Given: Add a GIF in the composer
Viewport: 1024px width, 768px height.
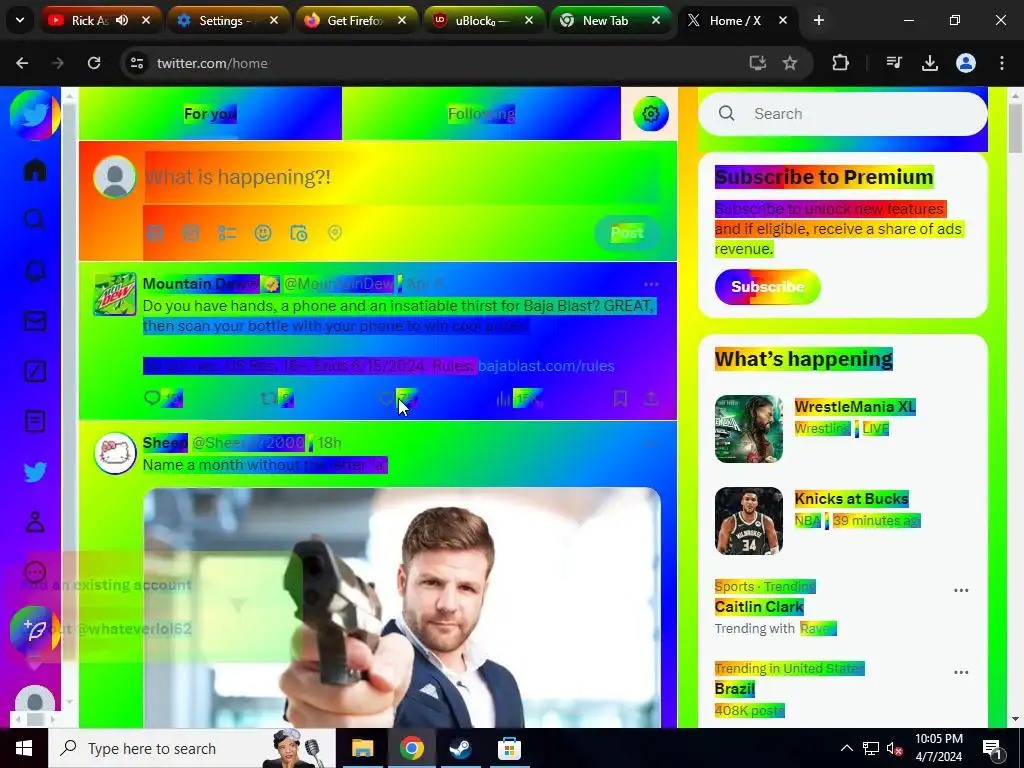Looking at the screenshot, I should click(191, 233).
